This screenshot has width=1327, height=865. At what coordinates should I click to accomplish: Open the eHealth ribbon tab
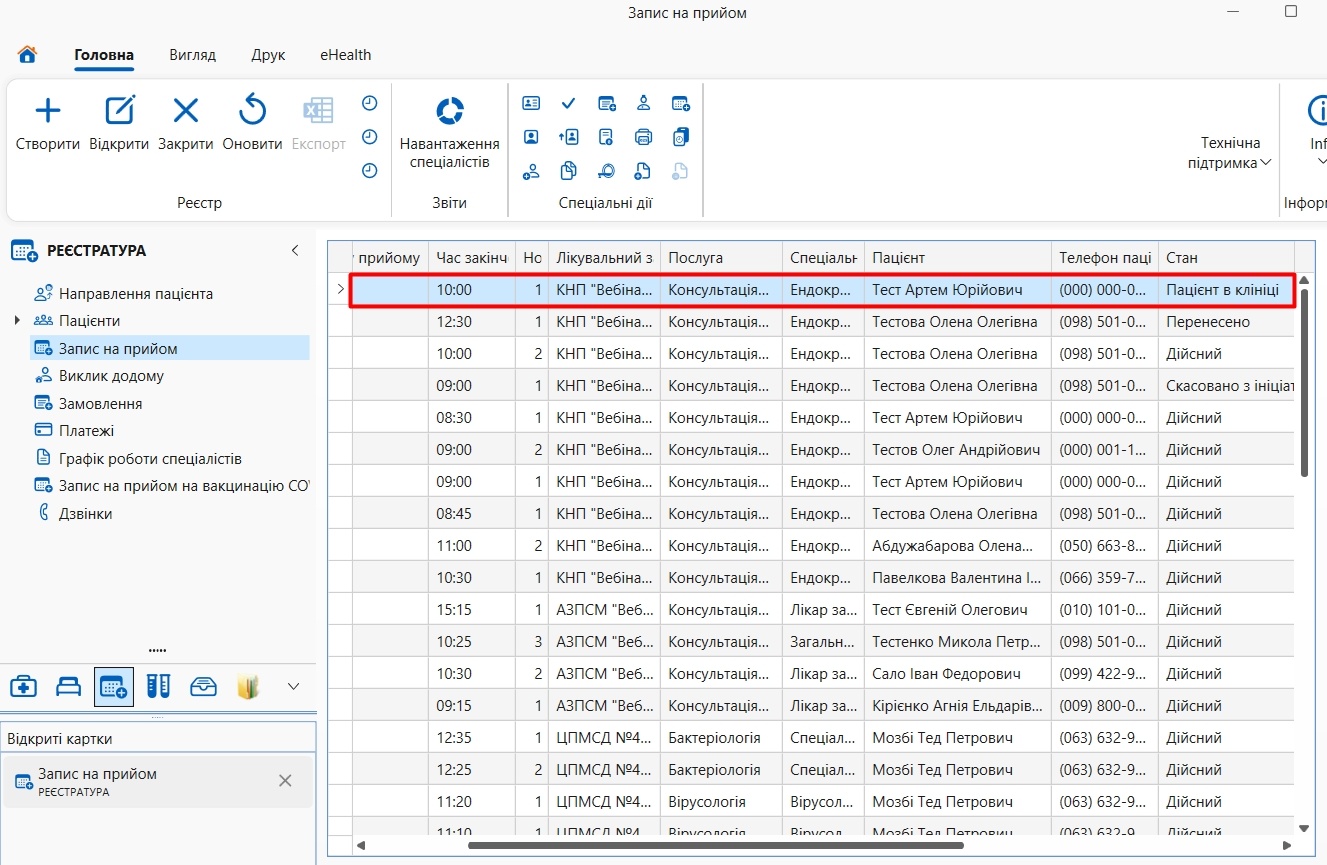345,55
